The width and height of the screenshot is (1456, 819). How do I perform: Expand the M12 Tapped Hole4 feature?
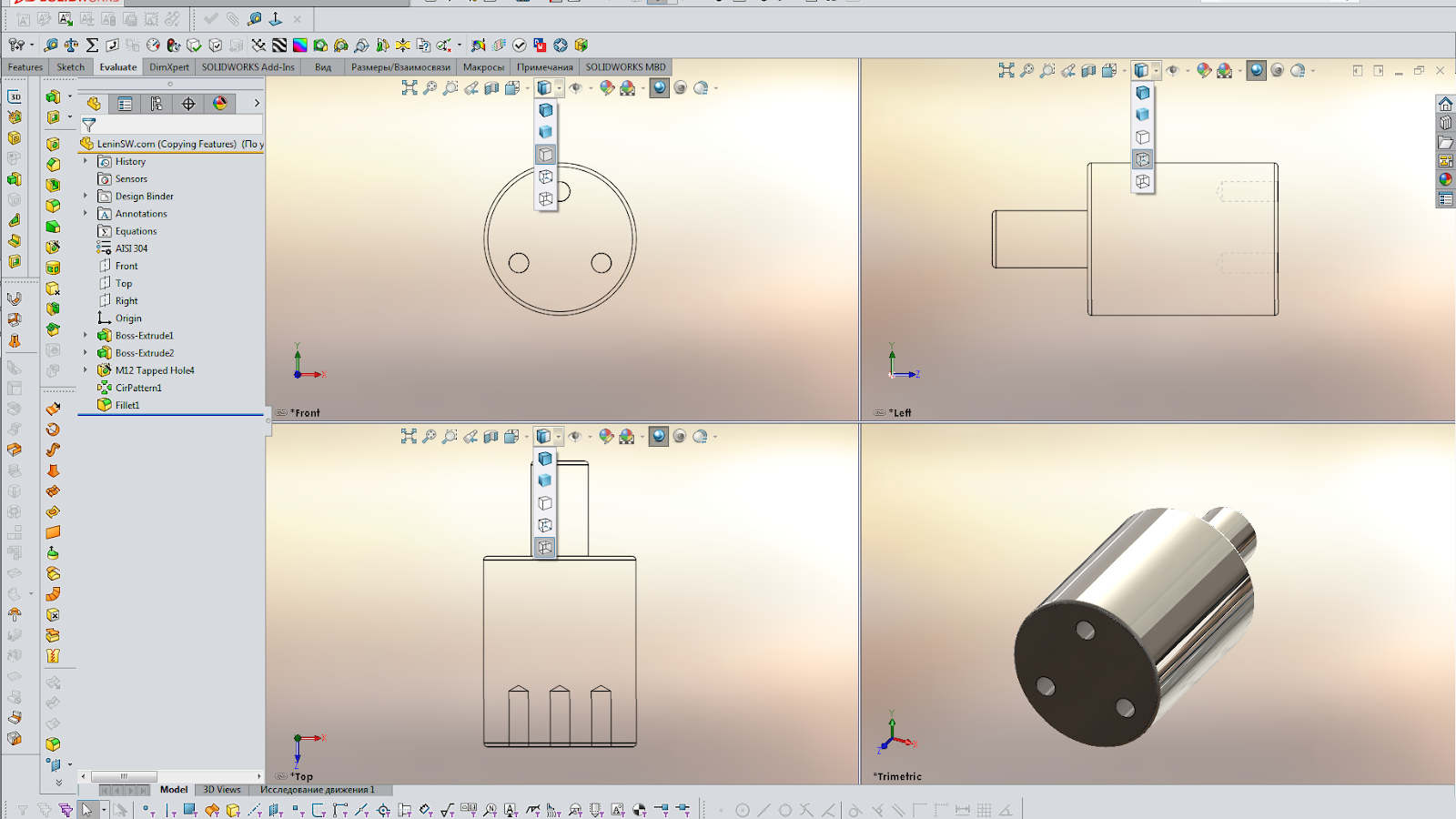(x=85, y=370)
